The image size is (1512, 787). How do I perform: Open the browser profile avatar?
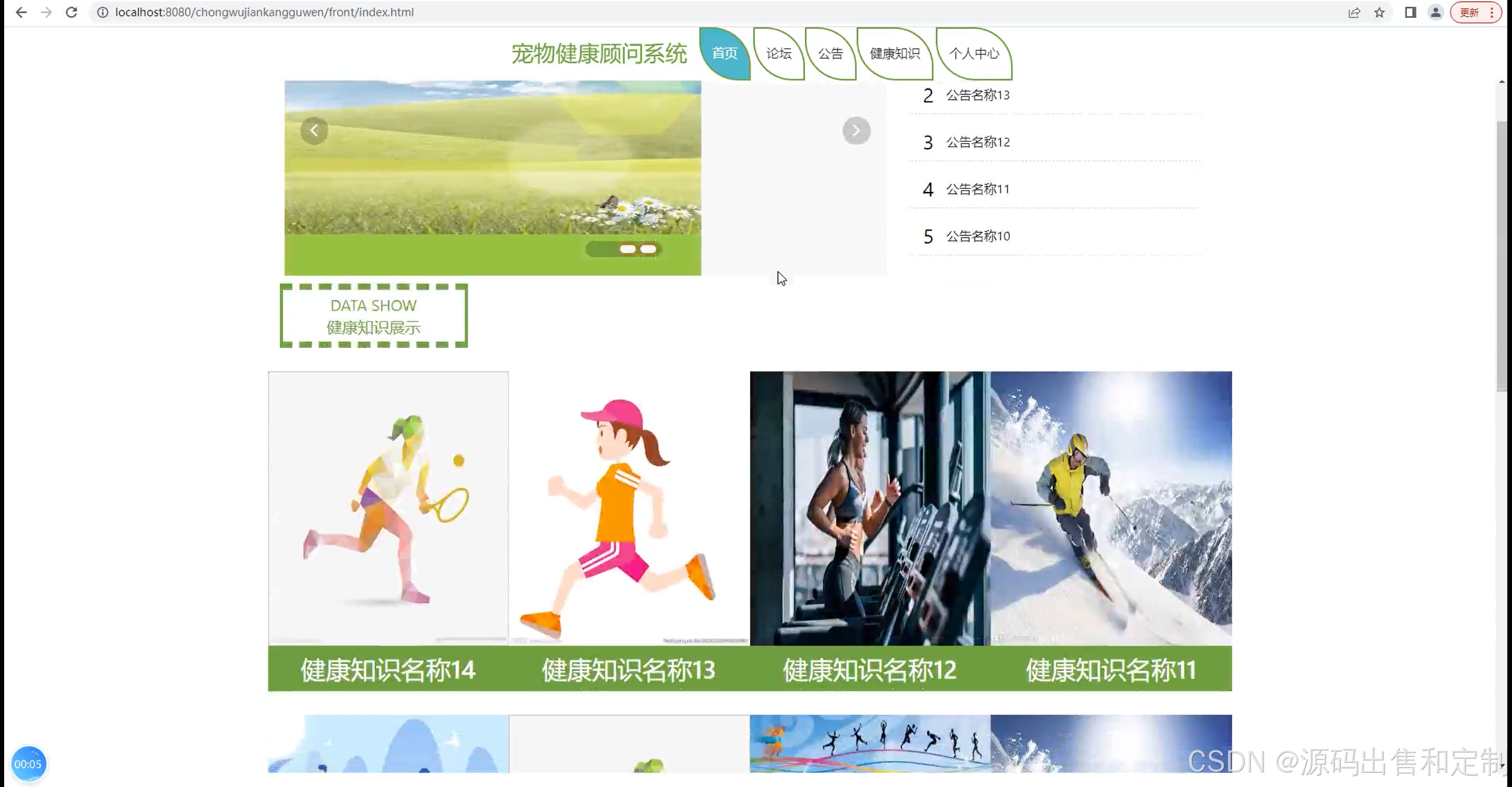click(x=1436, y=12)
